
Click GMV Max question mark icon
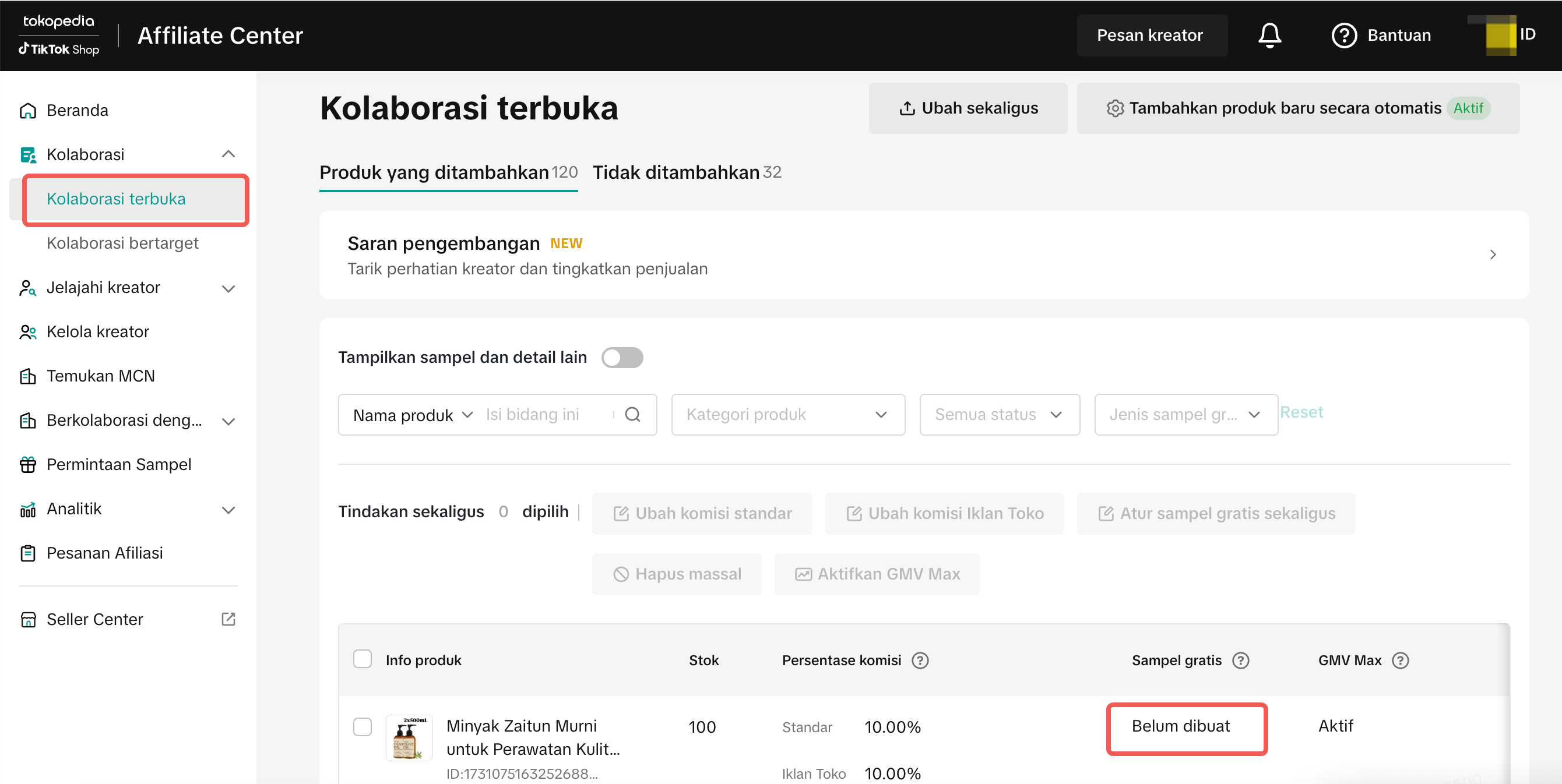point(1400,660)
